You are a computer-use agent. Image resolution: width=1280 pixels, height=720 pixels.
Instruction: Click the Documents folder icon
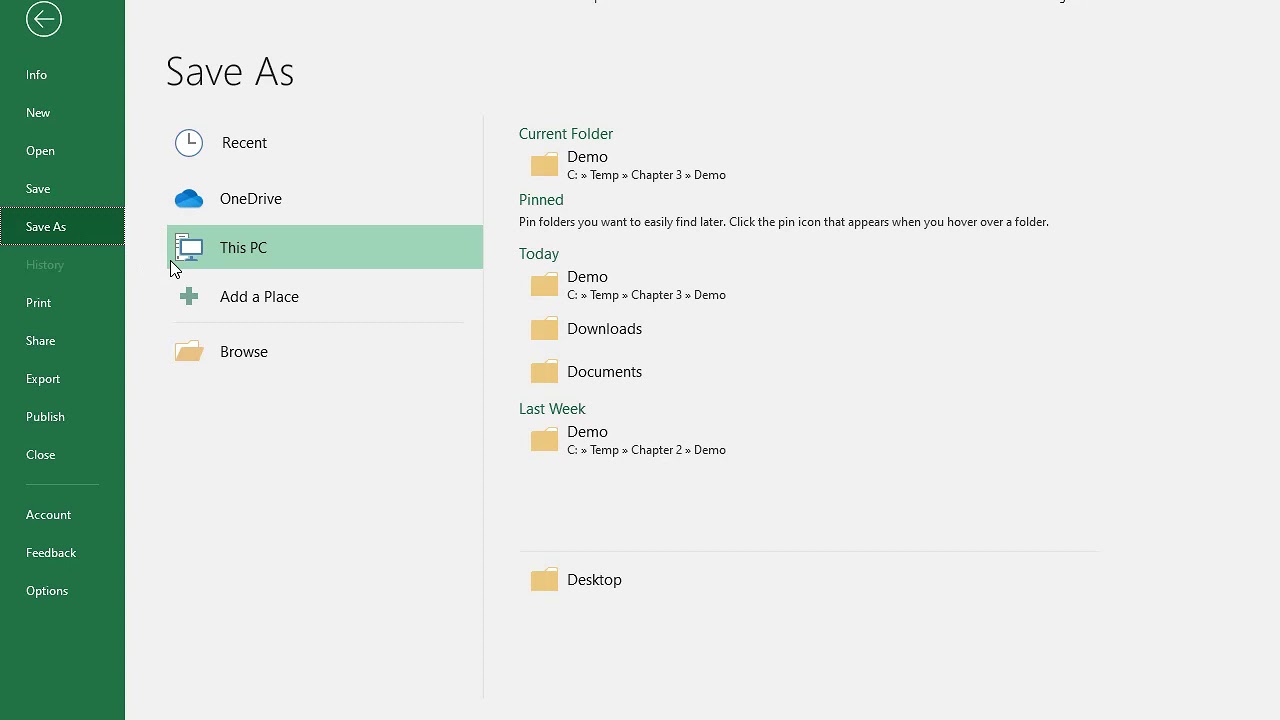544,371
